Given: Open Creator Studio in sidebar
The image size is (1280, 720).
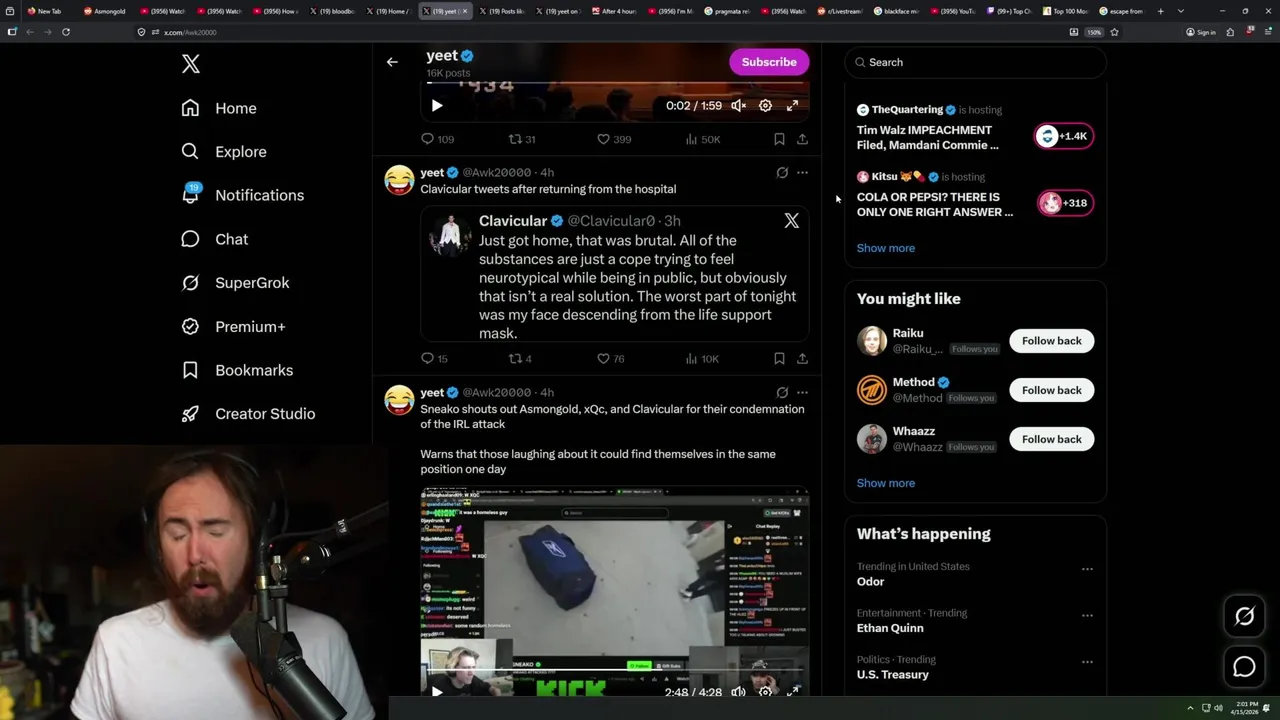Looking at the screenshot, I should [248, 414].
